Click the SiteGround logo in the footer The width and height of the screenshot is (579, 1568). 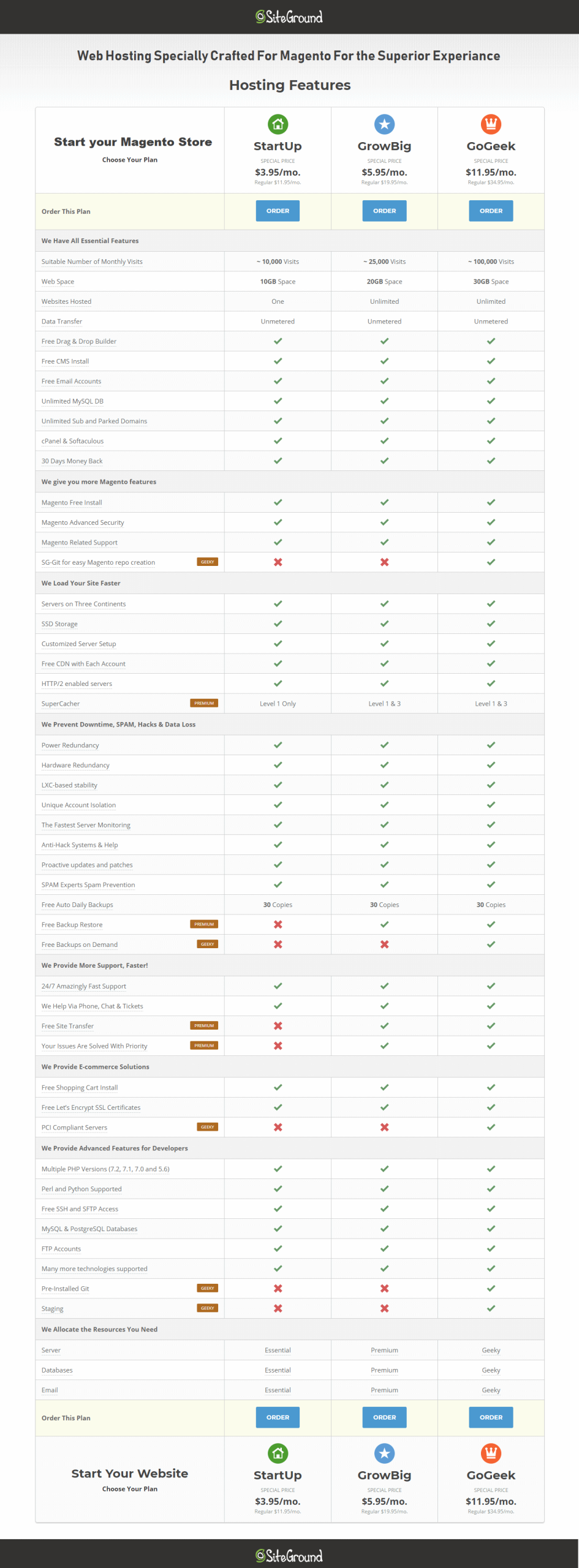[289, 1556]
